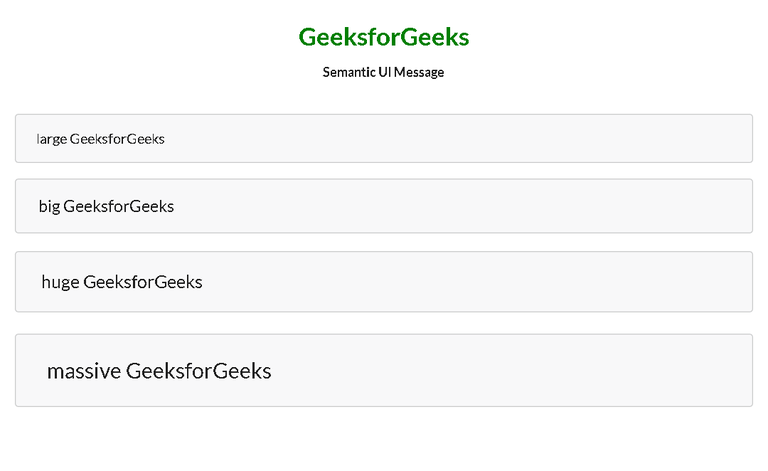Click the "massive GeeksforGeeks" text line

[x=159, y=371]
